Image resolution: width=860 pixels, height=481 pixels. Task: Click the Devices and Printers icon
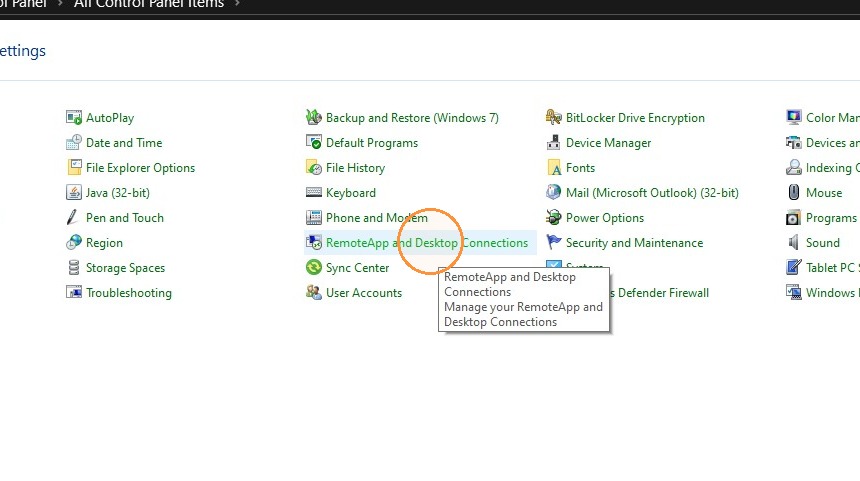coord(794,143)
